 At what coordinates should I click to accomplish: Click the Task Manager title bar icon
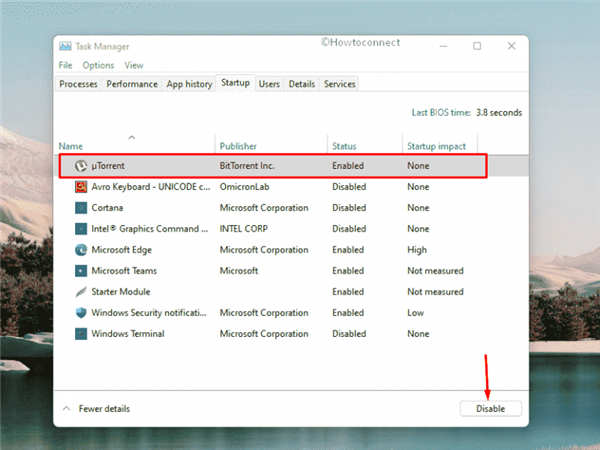(65, 46)
